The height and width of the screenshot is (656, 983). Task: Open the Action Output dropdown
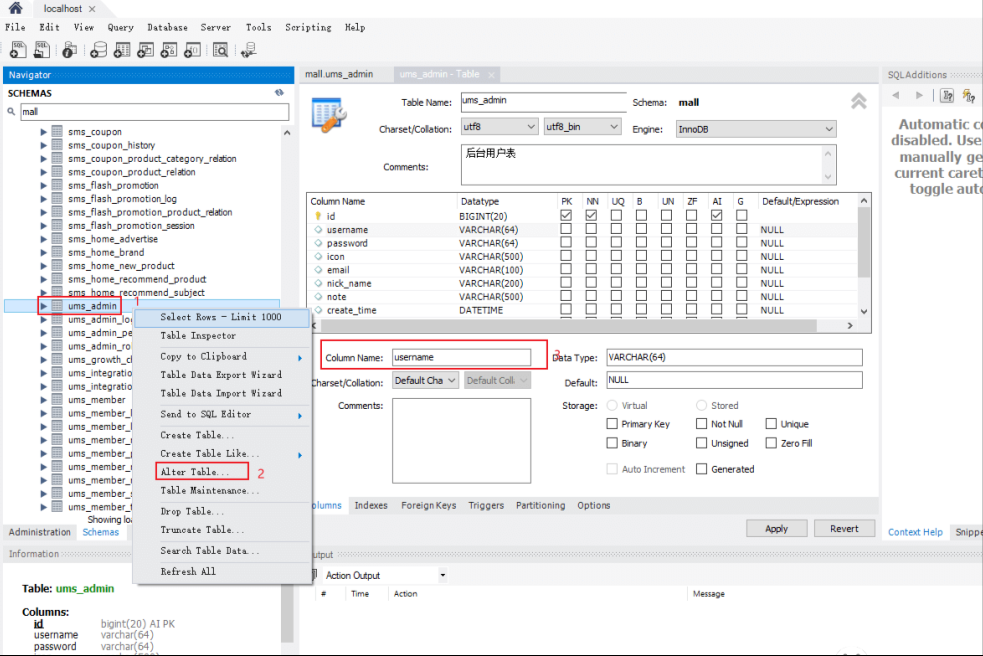coord(443,575)
